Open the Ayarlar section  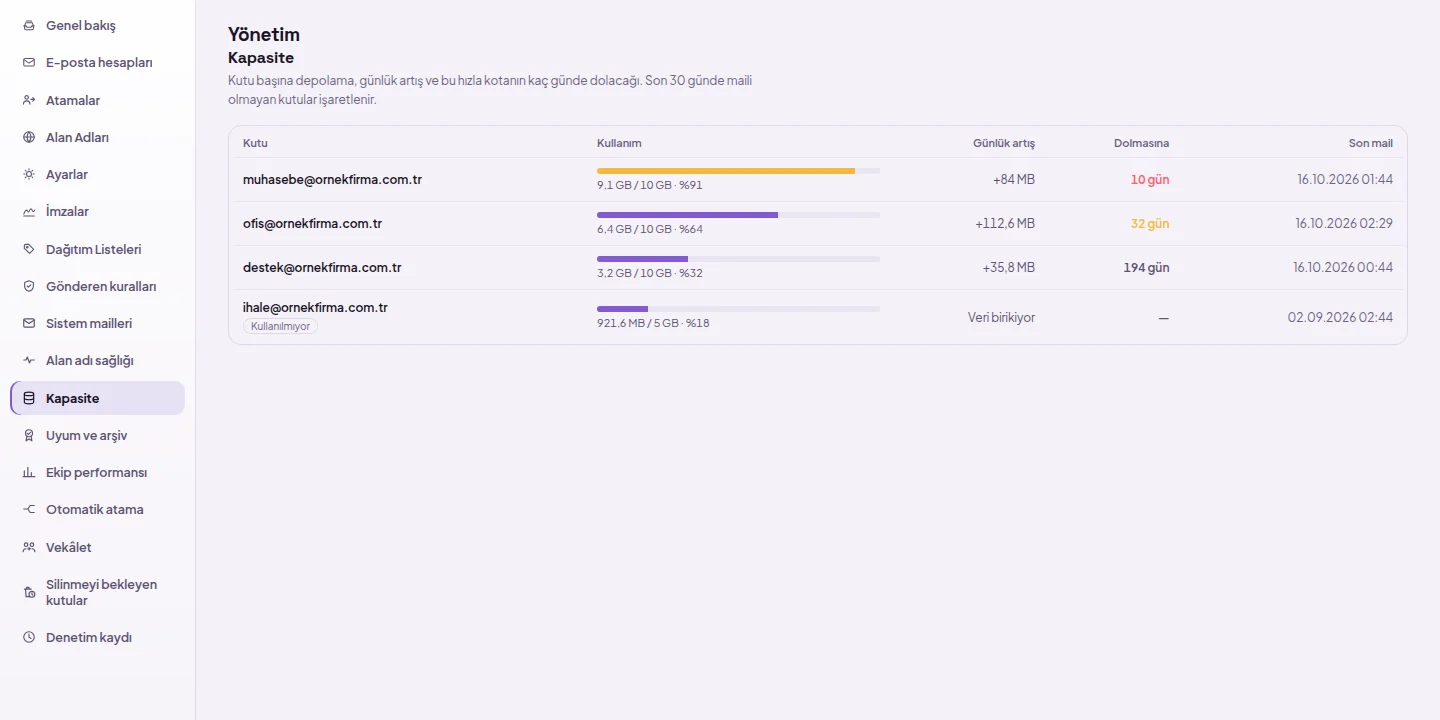[x=98, y=174]
